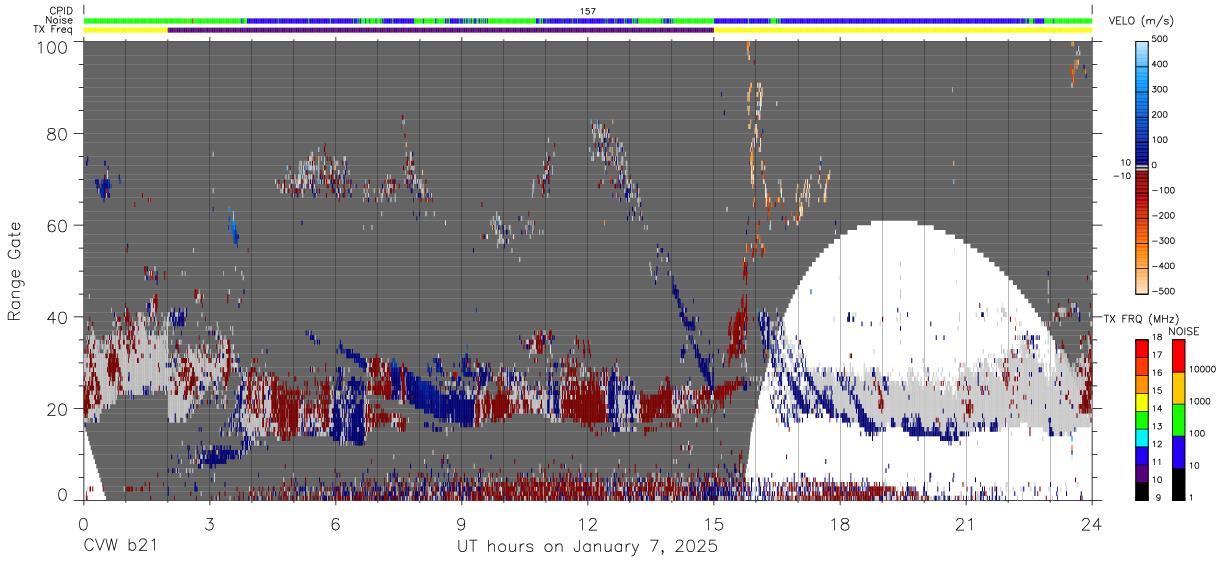This screenshot has width=1228, height=567.
Task: Click the range gate 20 tick label
Action: [56, 408]
